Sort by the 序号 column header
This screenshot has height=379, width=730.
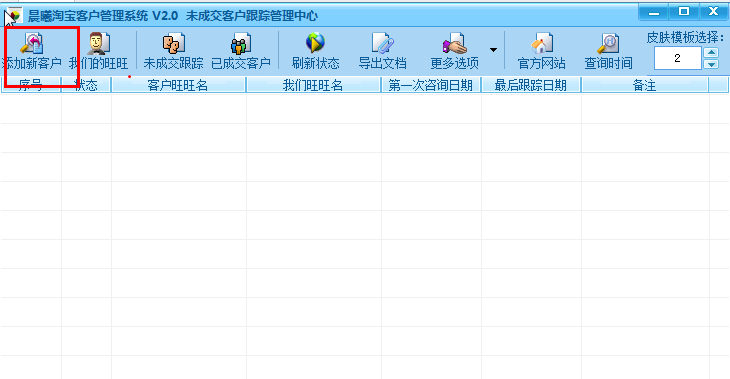(x=31, y=85)
